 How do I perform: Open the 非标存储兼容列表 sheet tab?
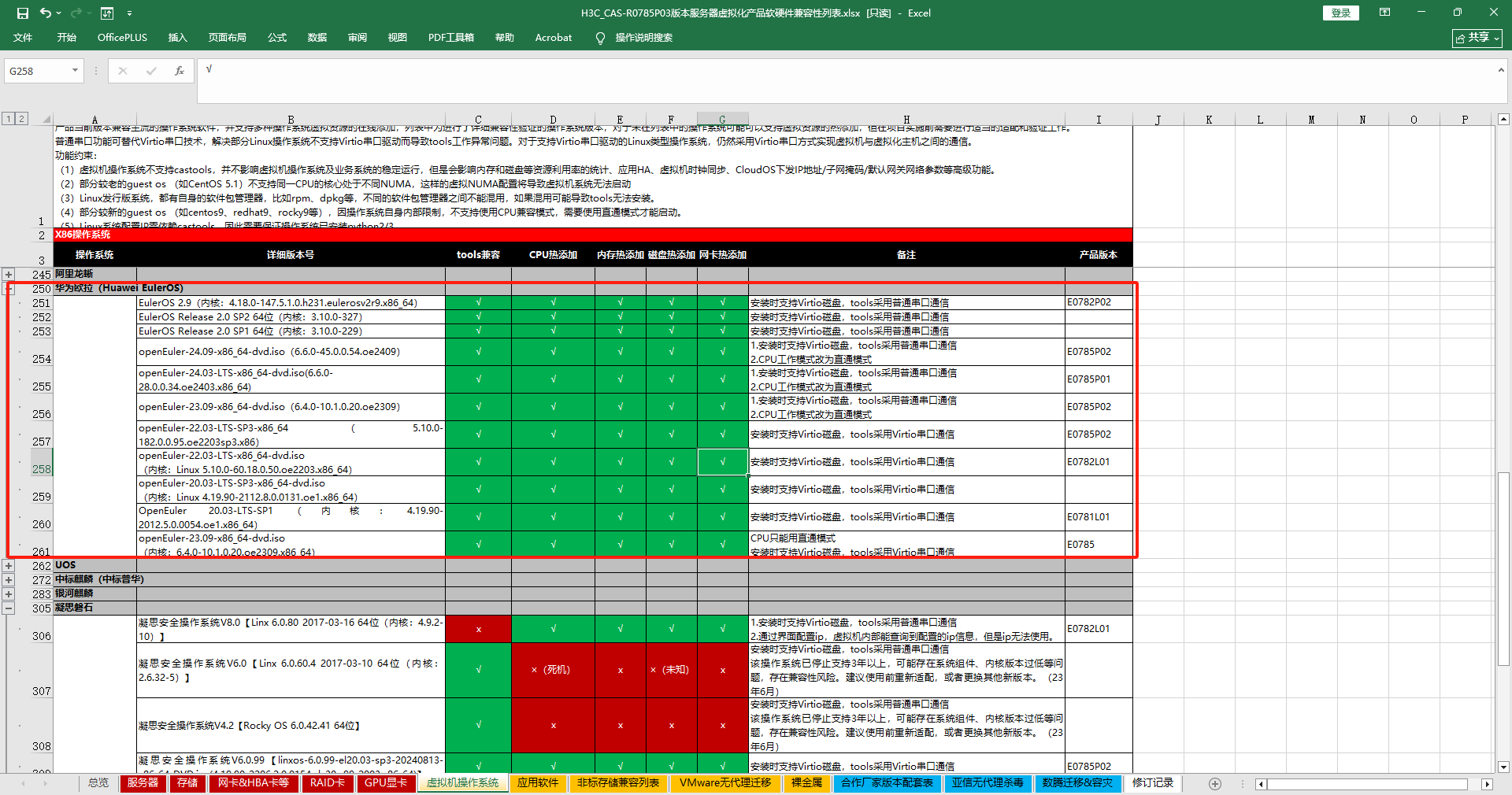click(618, 783)
